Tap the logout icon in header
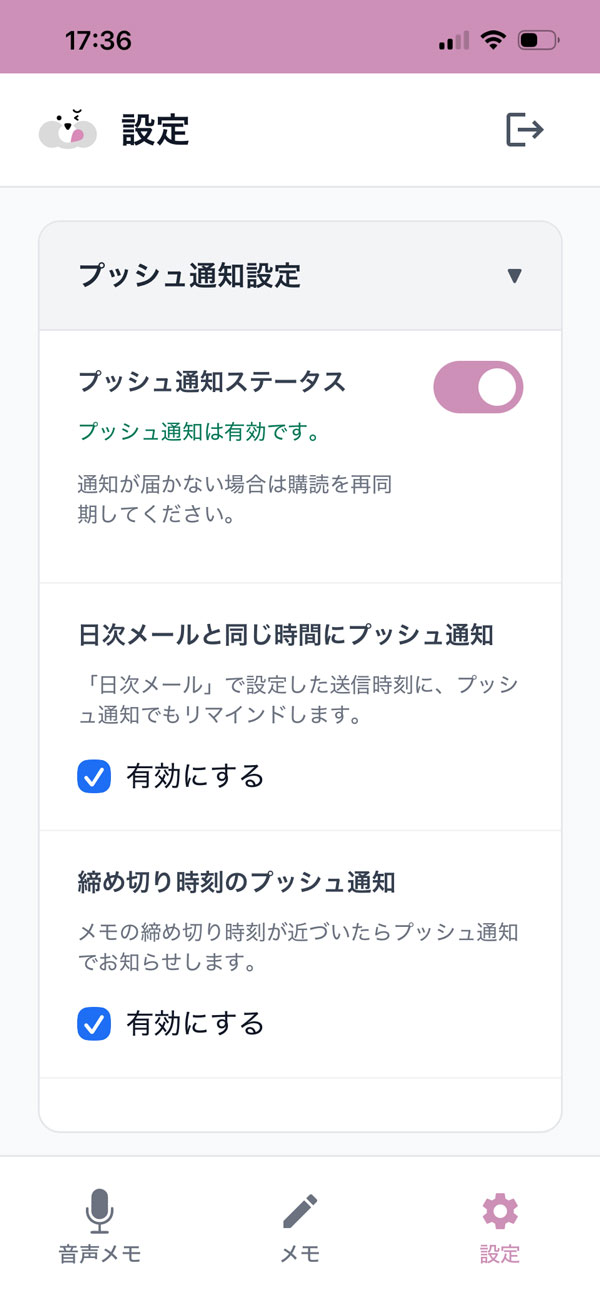The height and width of the screenshot is (1299, 600). pyautogui.click(x=524, y=130)
